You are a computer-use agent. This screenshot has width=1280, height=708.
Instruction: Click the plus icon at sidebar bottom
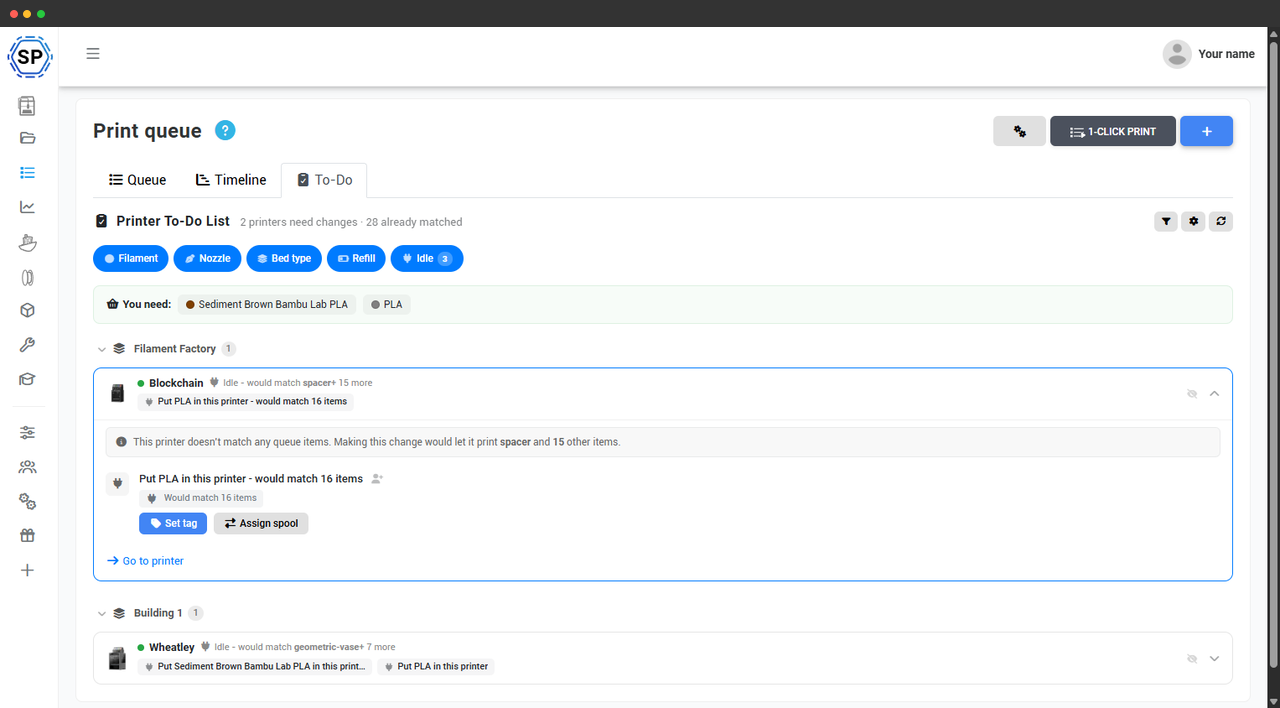(x=27, y=570)
